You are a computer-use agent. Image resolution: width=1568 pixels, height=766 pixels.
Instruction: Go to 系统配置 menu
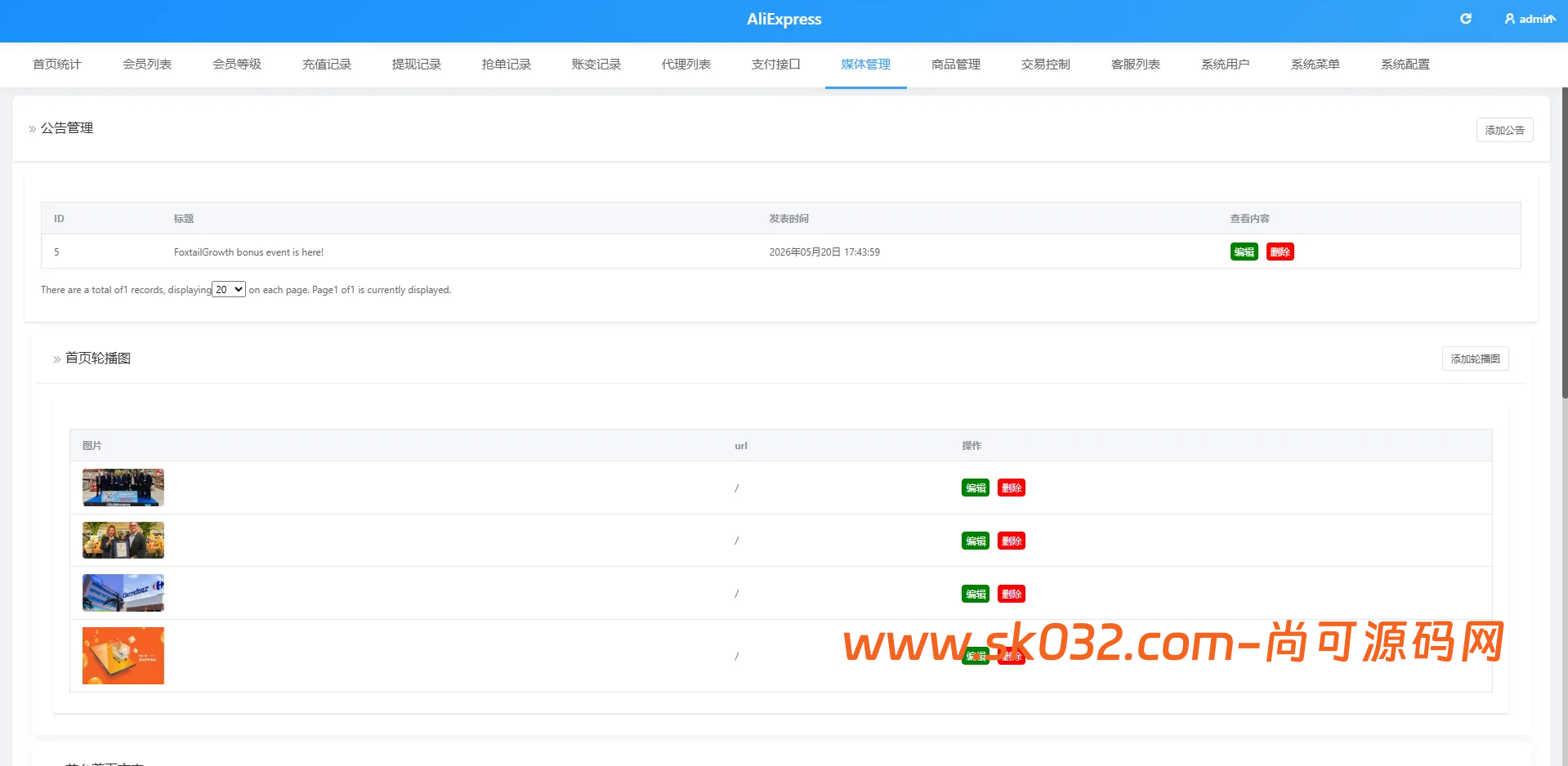point(1405,65)
